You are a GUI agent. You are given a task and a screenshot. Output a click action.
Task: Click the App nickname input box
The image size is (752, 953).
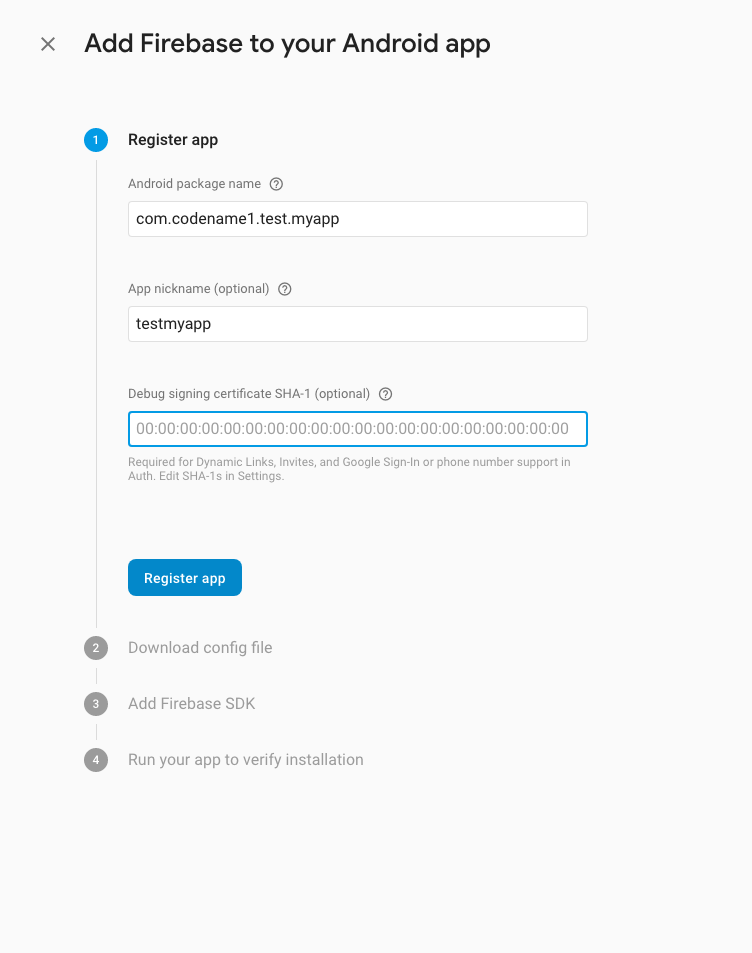pyautogui.click(x=357, y=324)
